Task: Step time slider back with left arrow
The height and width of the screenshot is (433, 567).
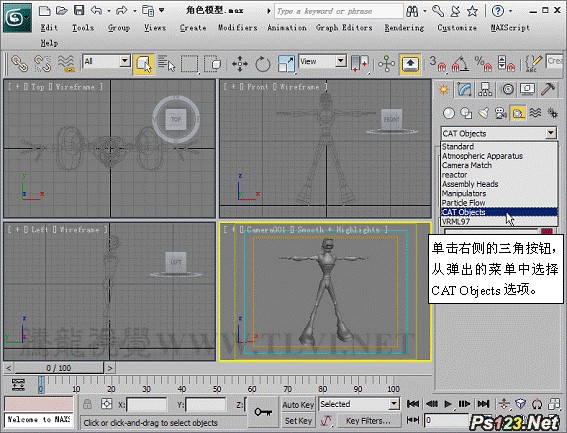Action: click(9, 368)
